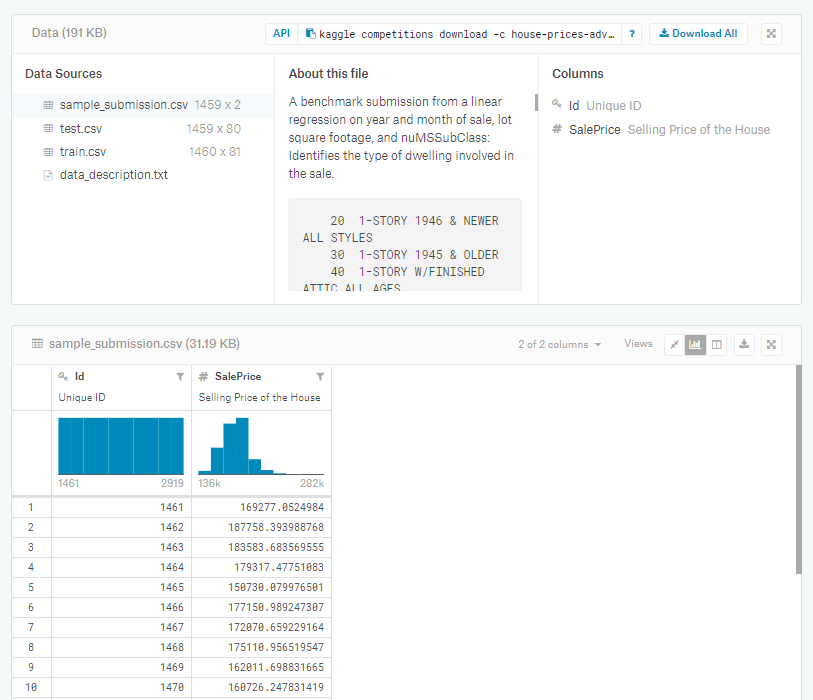Open the question mark help button
Viewport: 813px width, 700px height.
[x=632, y=34]
